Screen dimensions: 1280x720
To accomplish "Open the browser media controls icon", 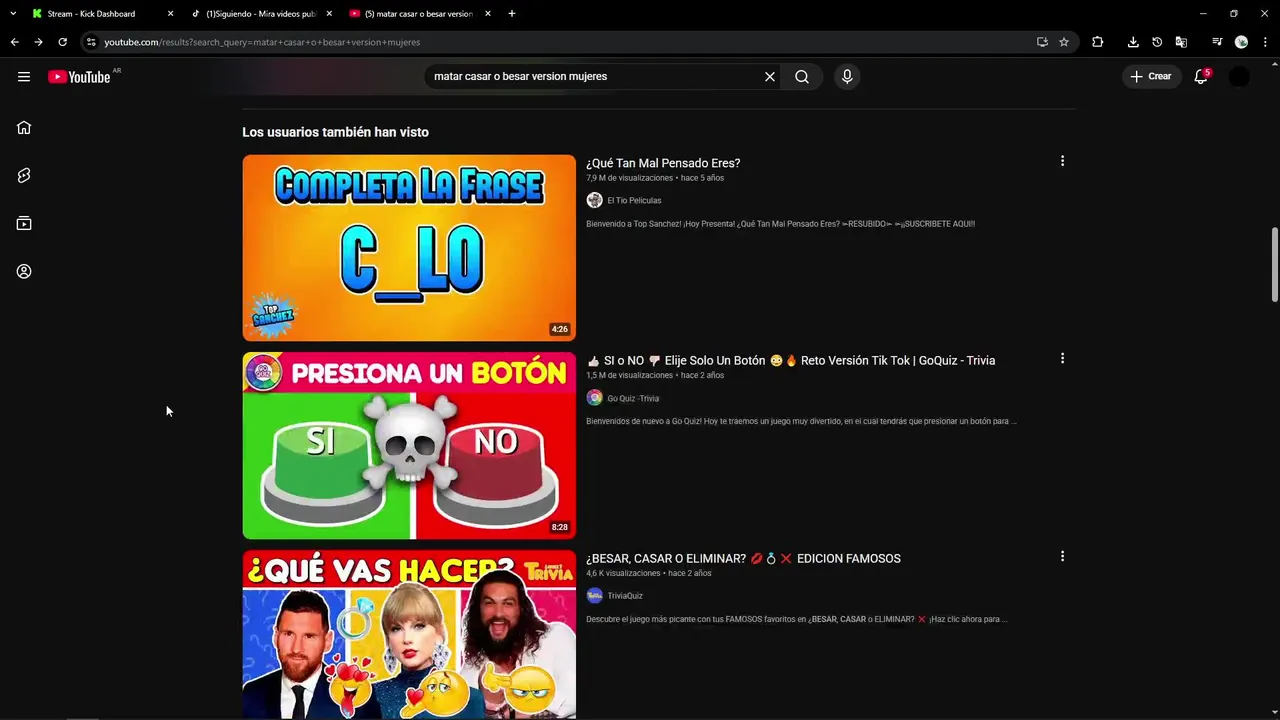I will coord(1217,42).
